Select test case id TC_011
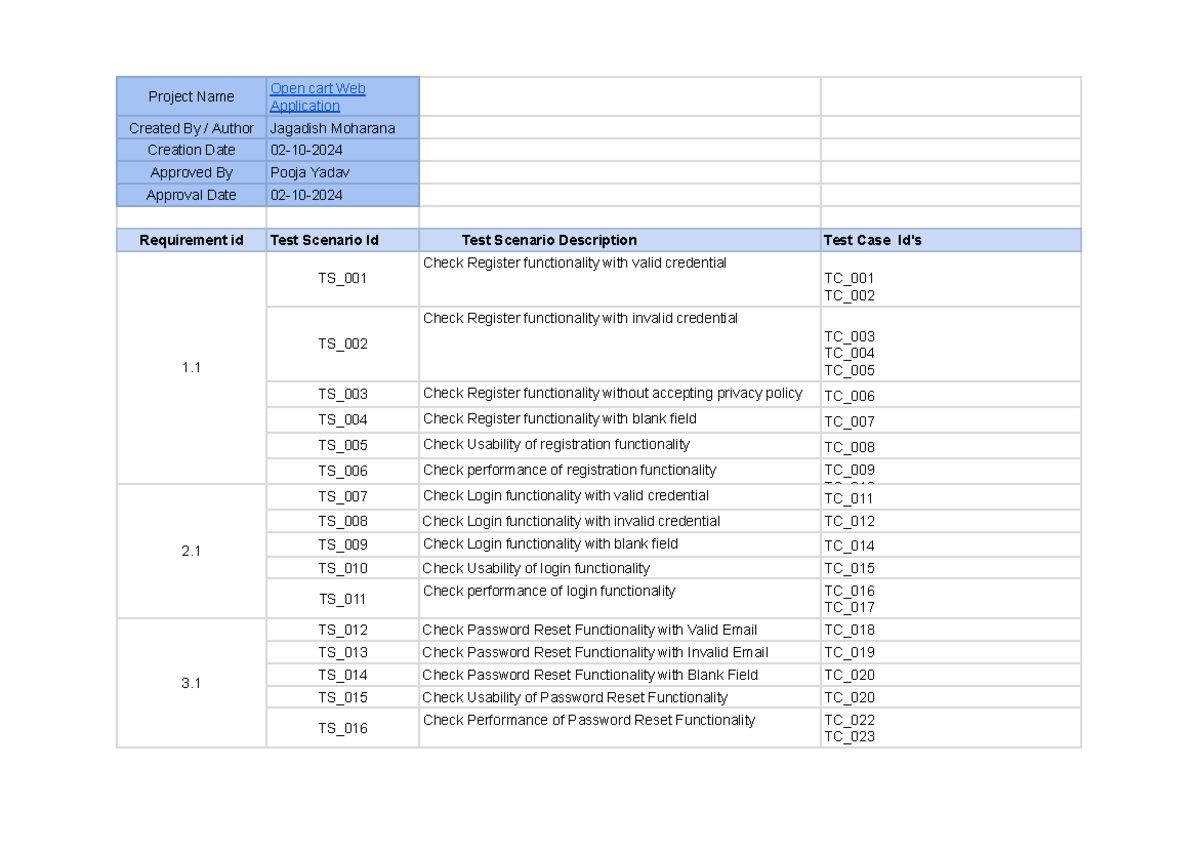The width and height of the screenshot is (1200, 849). 849,499
